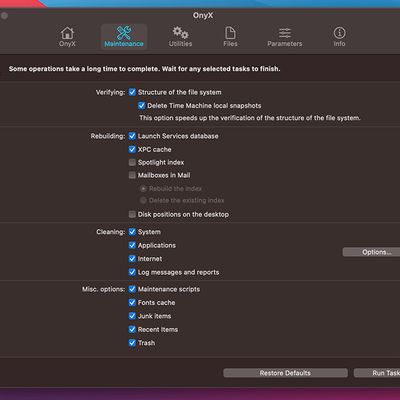
Task: Click Restore Defaults button
Action: pyautogui.click(x=285, y=373)
